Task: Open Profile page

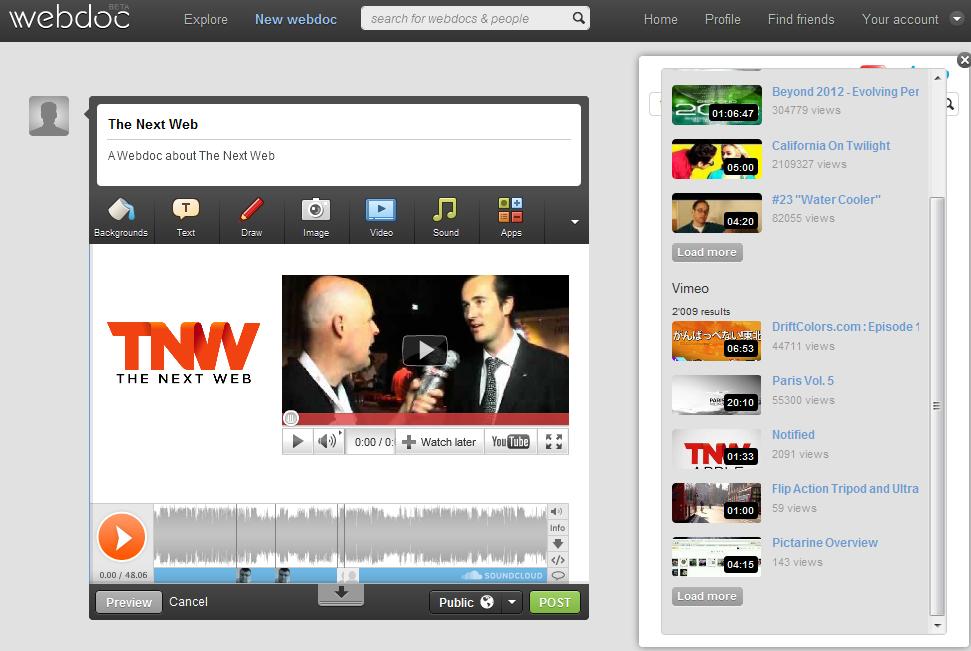Action: tap(723, 19)
